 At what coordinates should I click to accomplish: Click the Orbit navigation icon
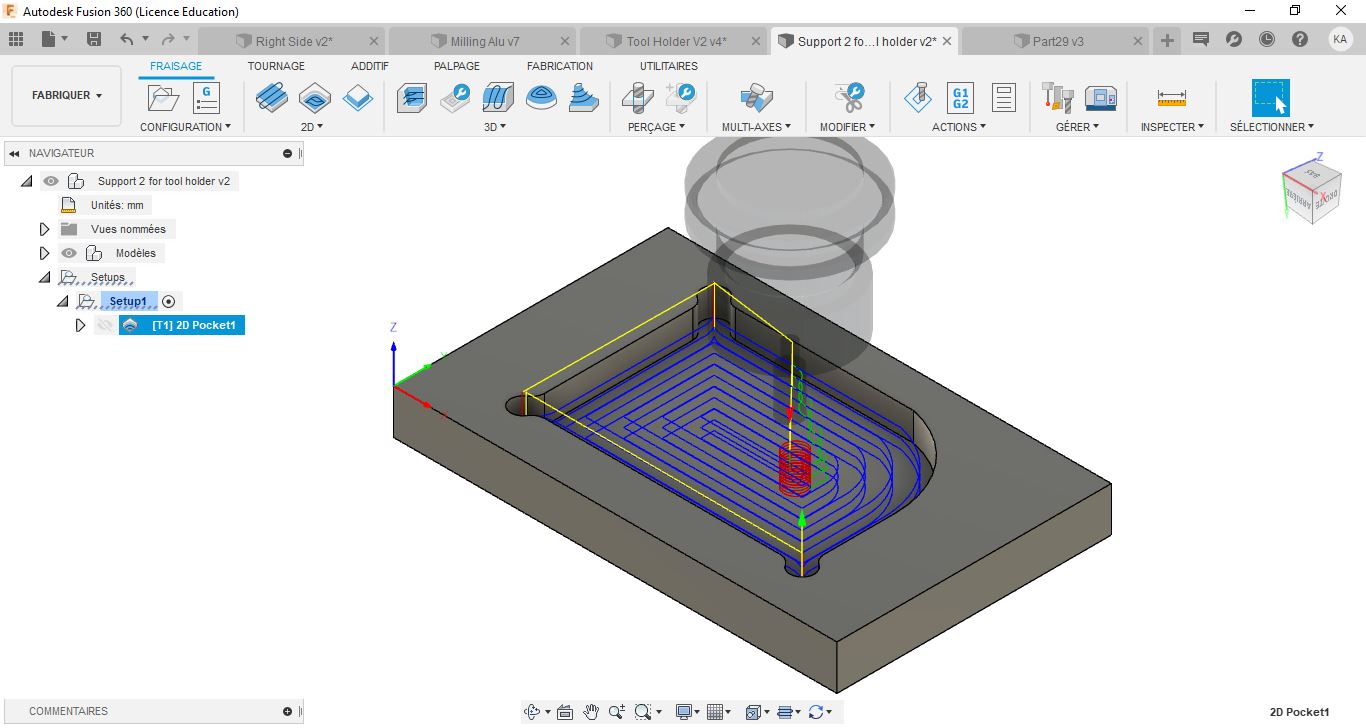pos(533,712)
